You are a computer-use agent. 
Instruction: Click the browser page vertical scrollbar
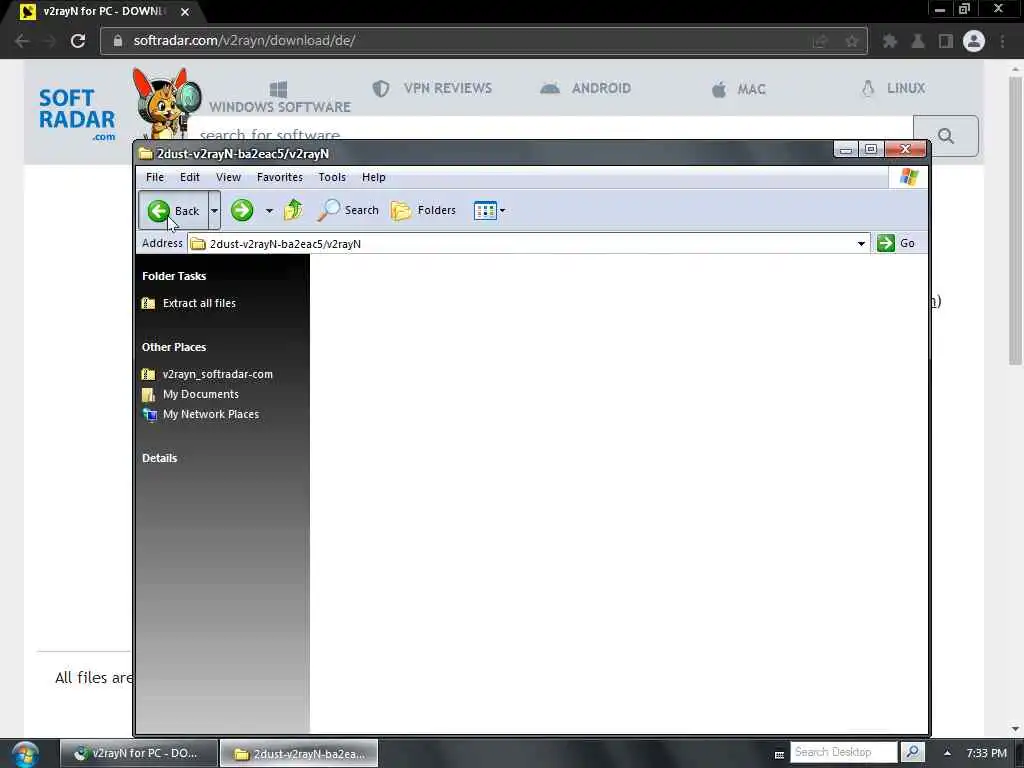(1015, 222)
